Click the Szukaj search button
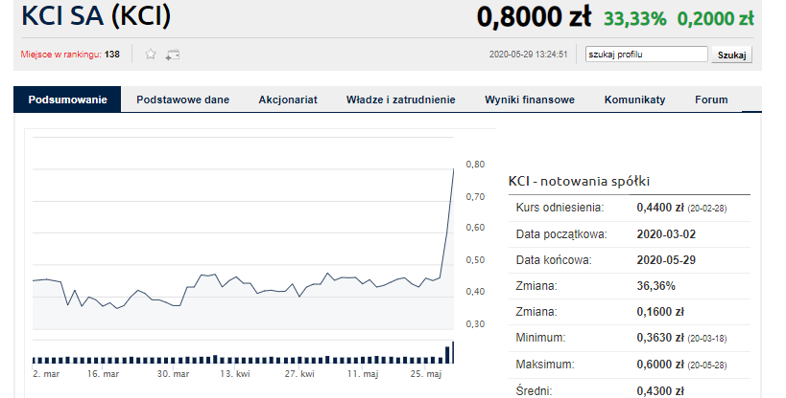Viewport: 786px width, 398px height. [732, 55]
